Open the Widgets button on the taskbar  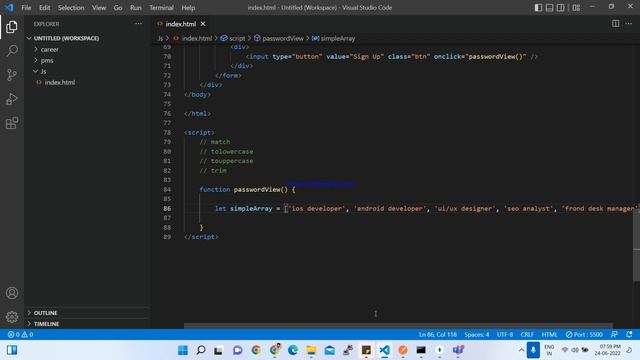(x=12, y=350)
